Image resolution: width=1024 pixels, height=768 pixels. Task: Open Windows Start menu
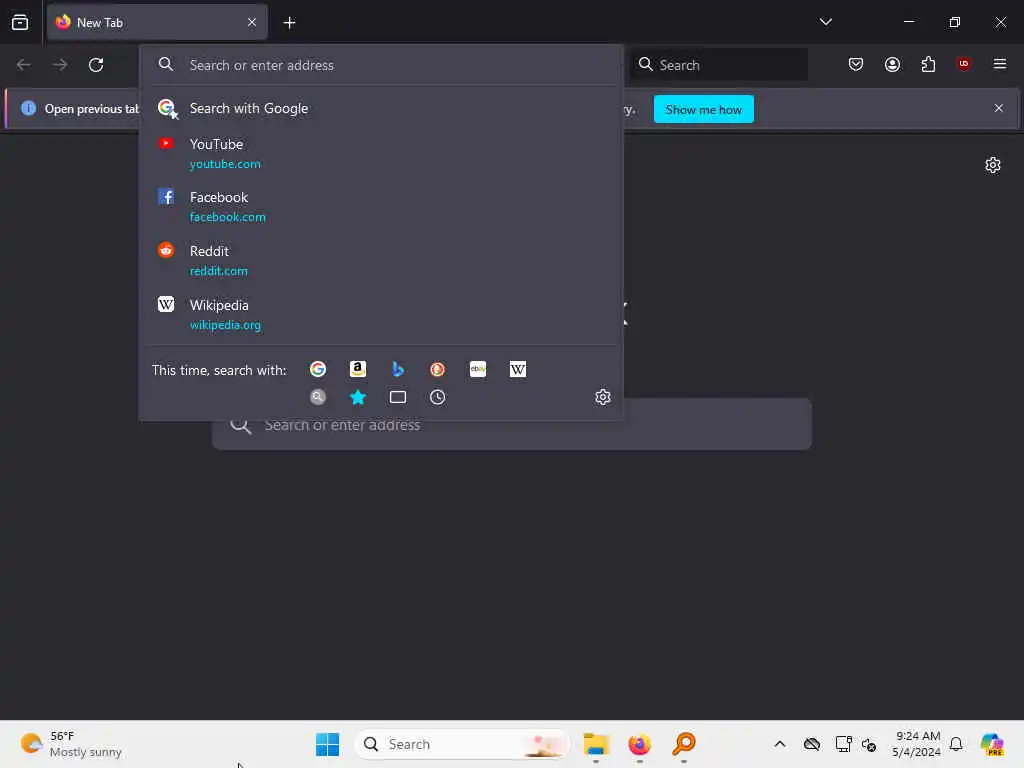(x=327, y=744)
